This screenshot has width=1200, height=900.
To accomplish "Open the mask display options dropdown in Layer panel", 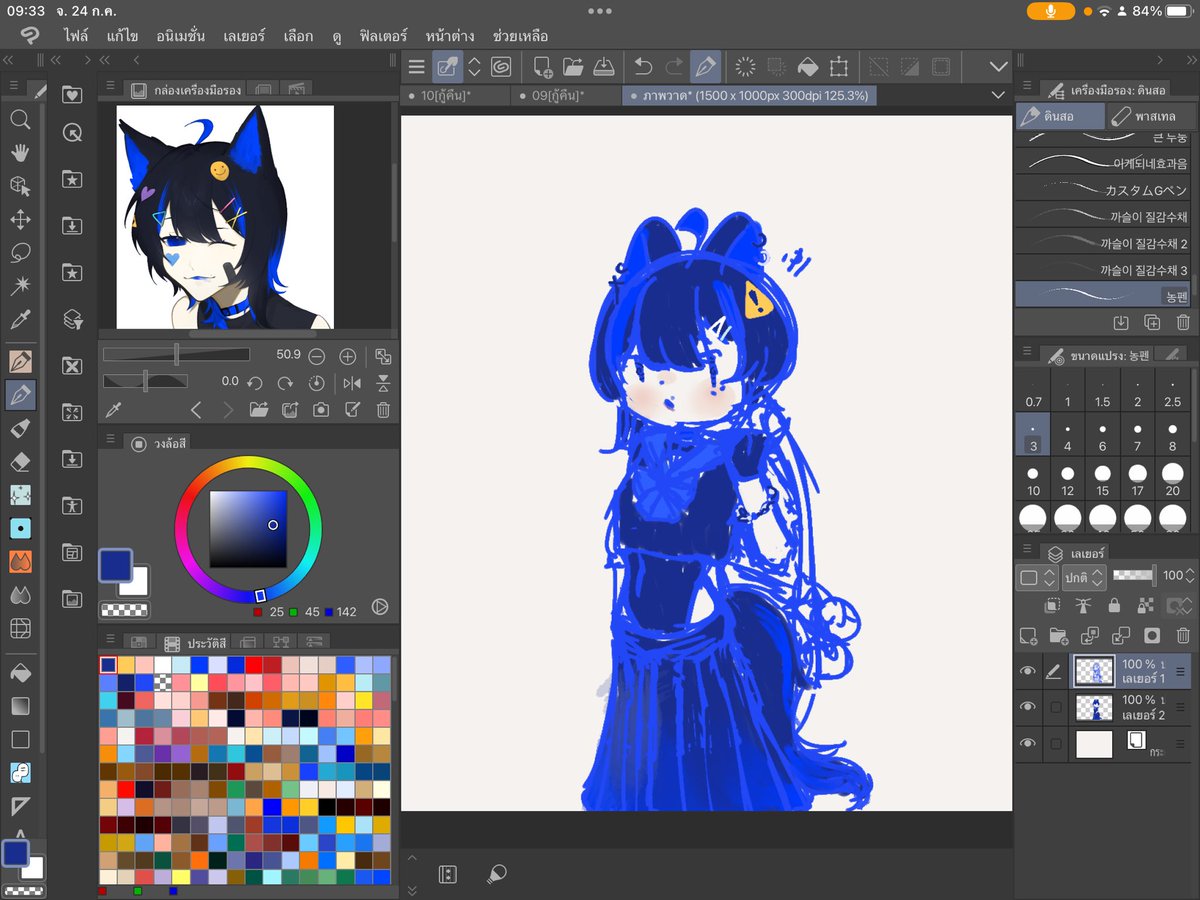I will pyautogui.click(x=1179, y=606).
